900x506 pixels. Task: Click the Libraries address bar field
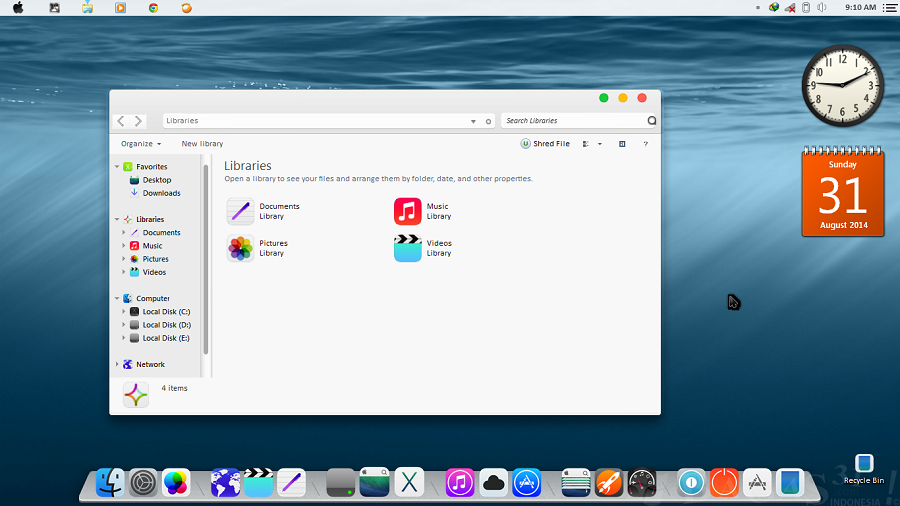[329, 120]
